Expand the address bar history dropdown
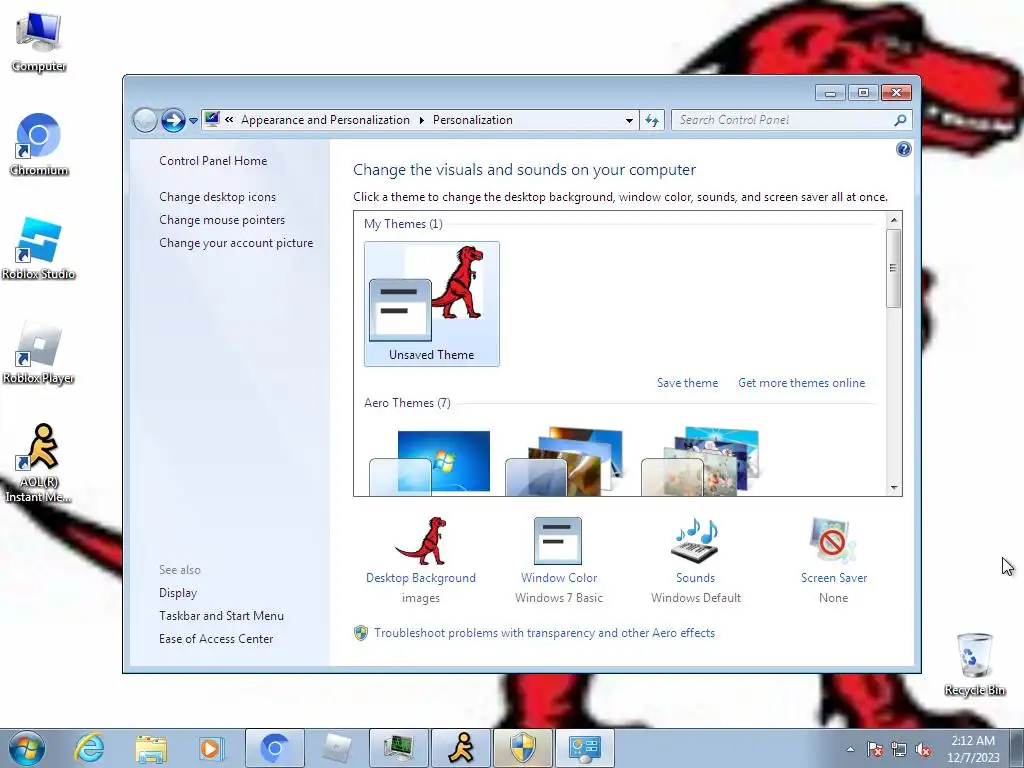 pos(629,120)
